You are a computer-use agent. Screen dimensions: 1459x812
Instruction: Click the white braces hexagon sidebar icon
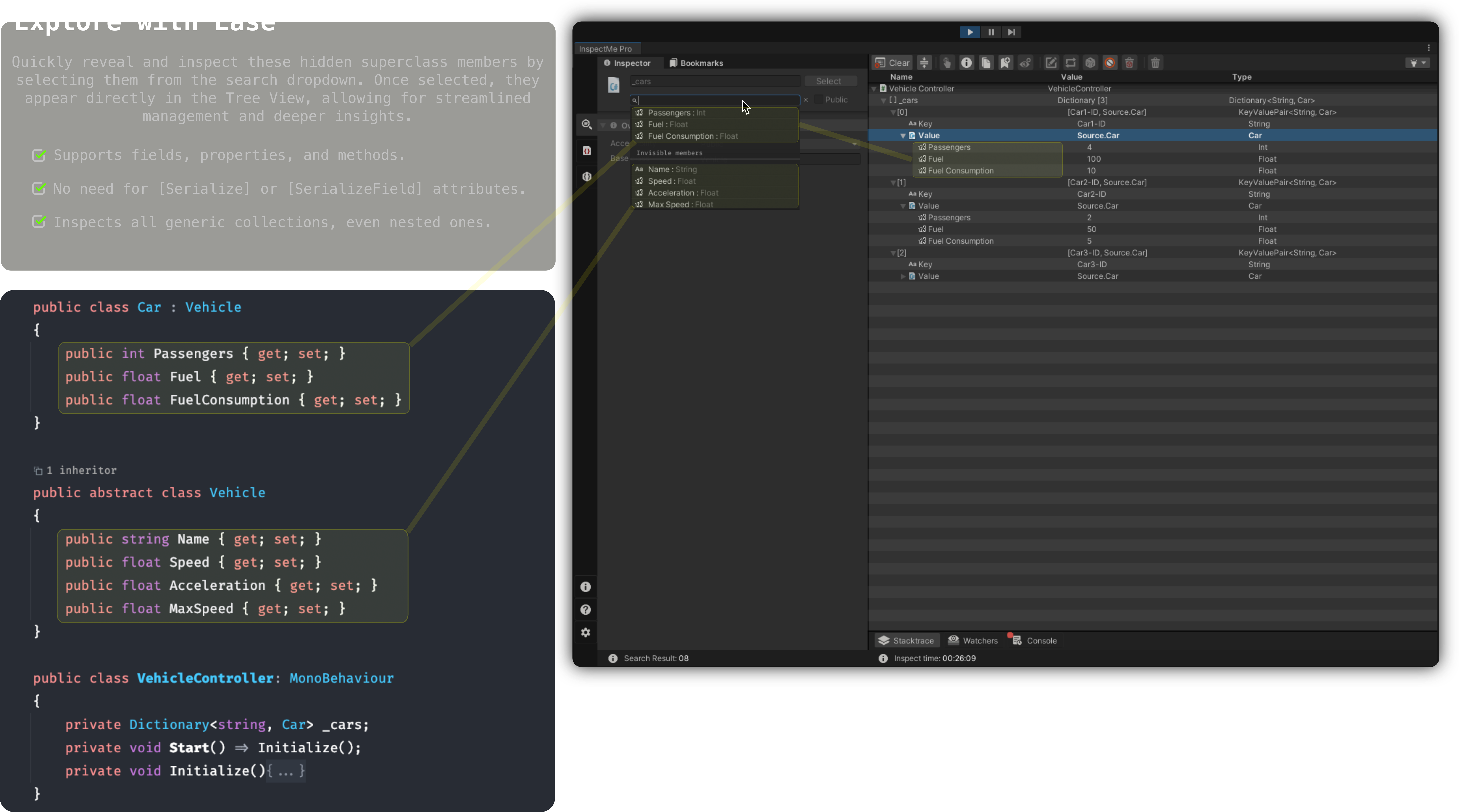(587, 177)
